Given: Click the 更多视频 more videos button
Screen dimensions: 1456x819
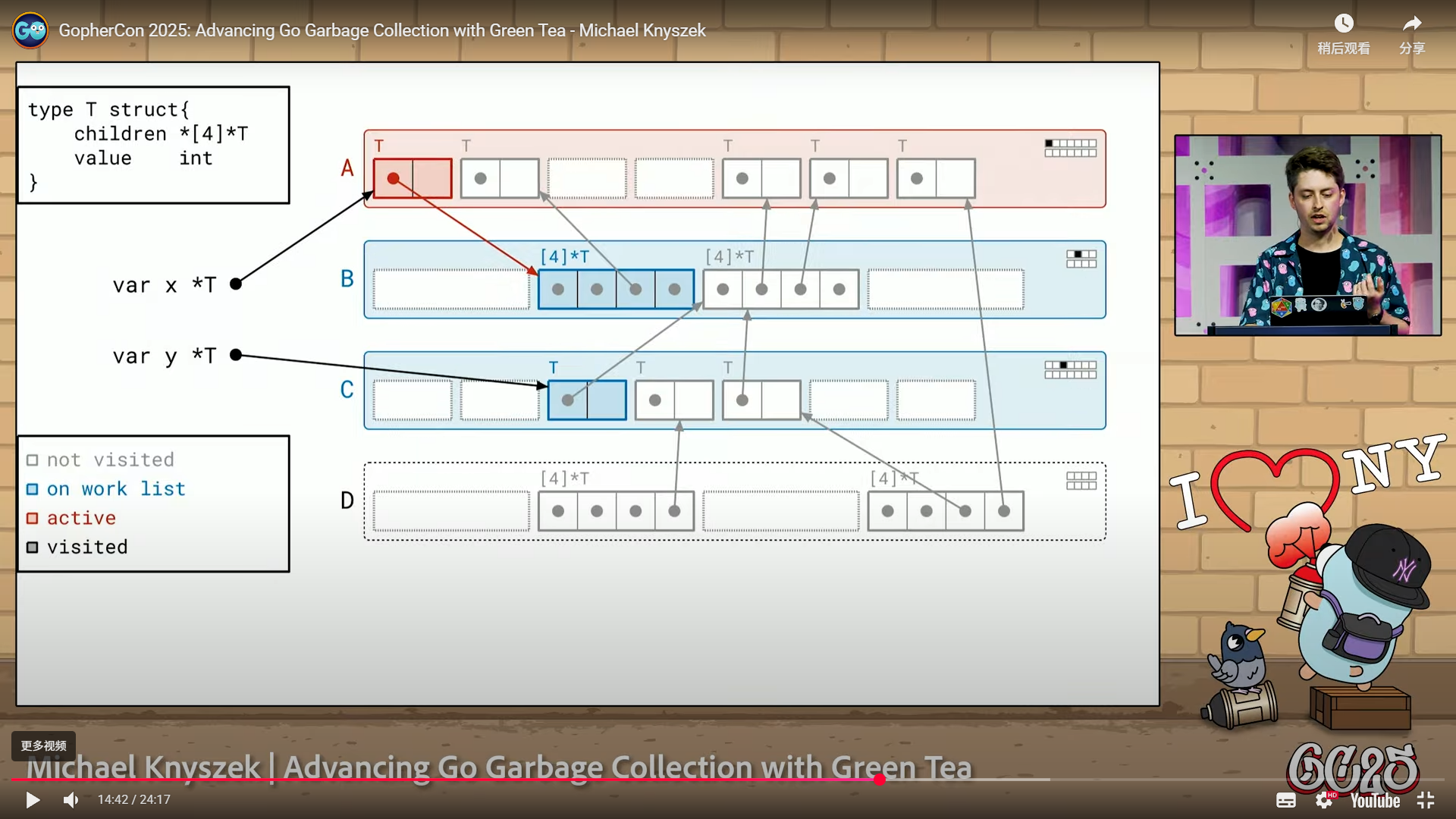Looking at the screenshot, I should pyautogui.click(x=43, y=745).
